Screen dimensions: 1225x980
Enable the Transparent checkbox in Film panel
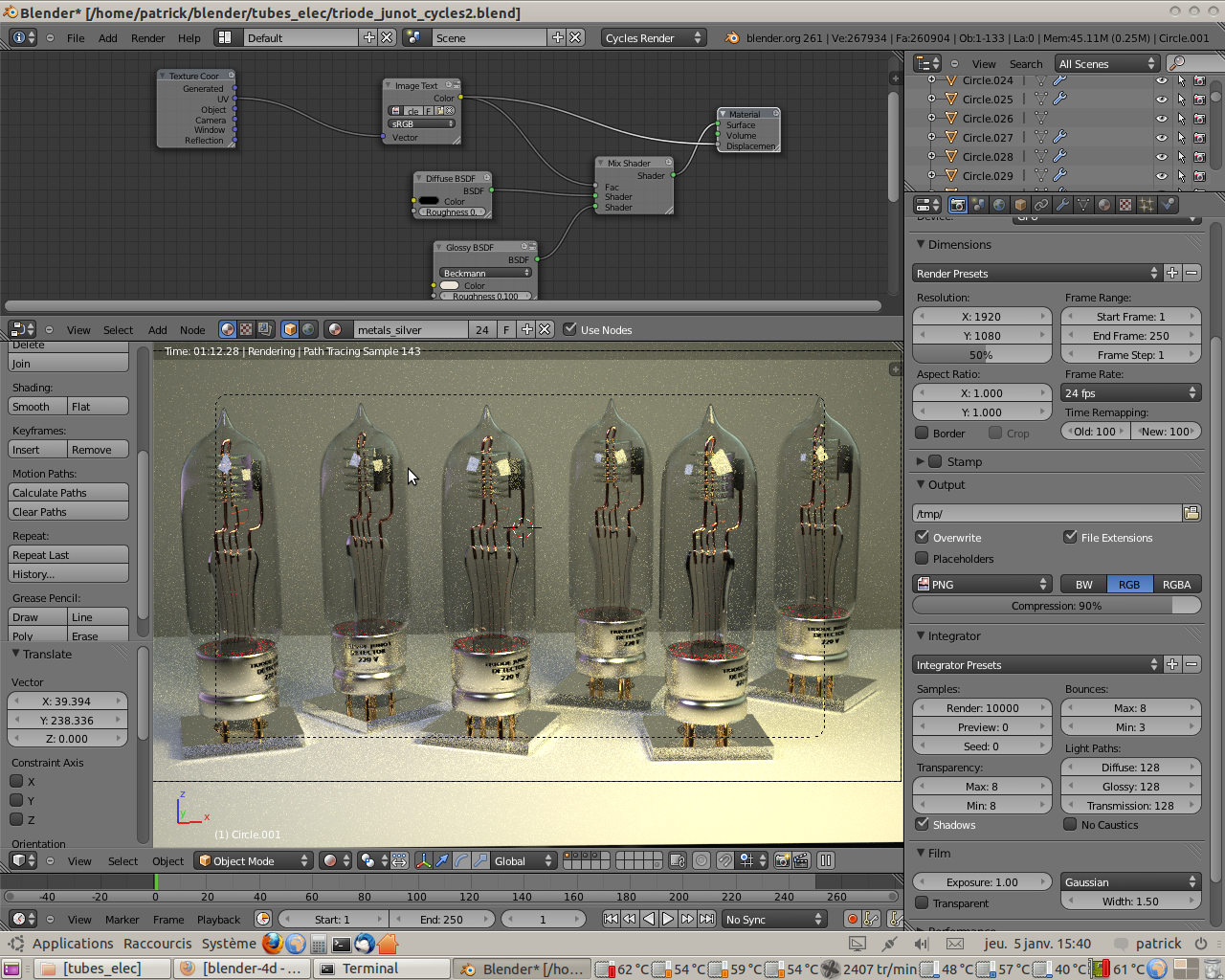tap(921, 902)
